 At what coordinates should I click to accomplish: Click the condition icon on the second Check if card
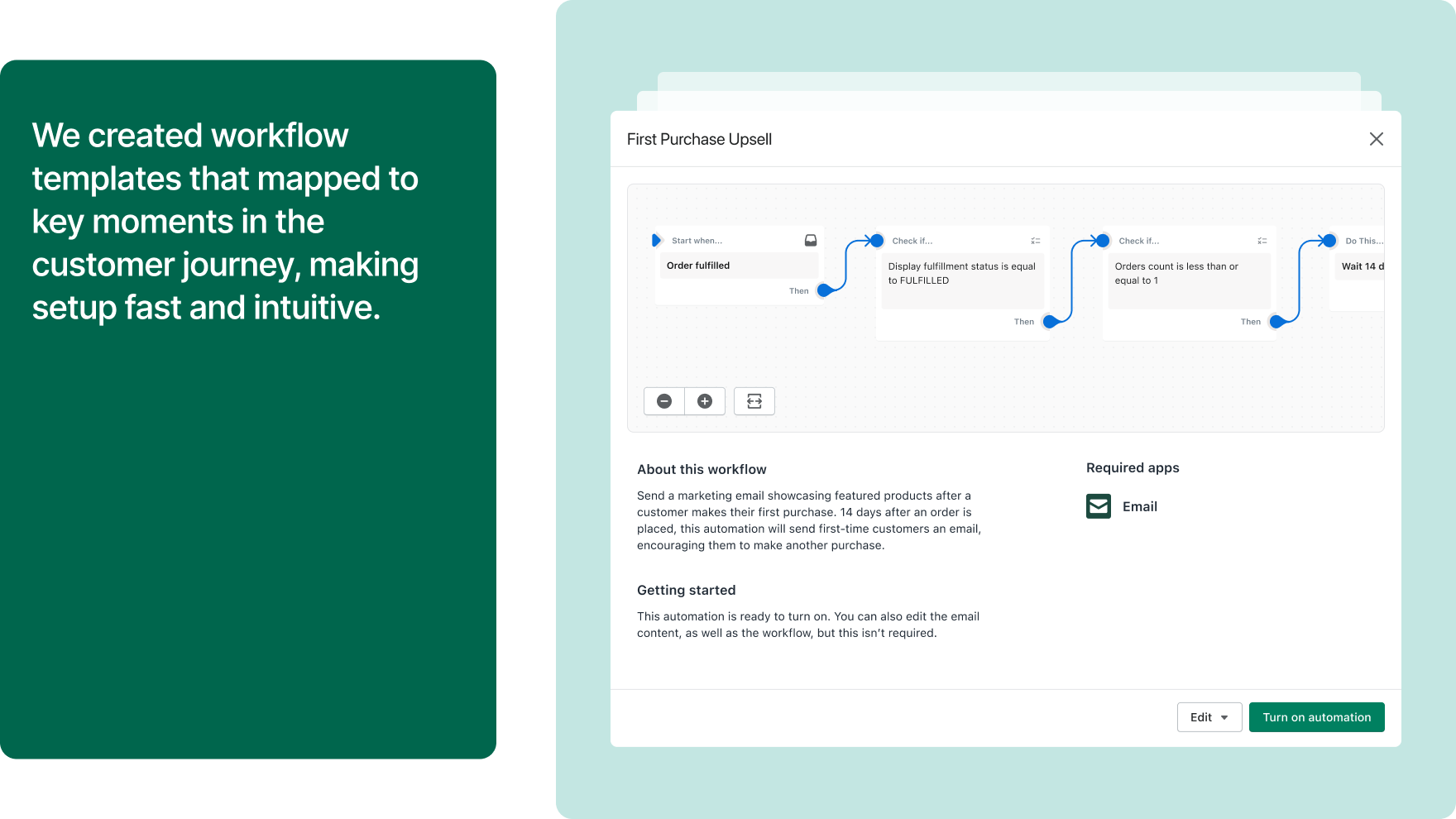pos(1262,241)
